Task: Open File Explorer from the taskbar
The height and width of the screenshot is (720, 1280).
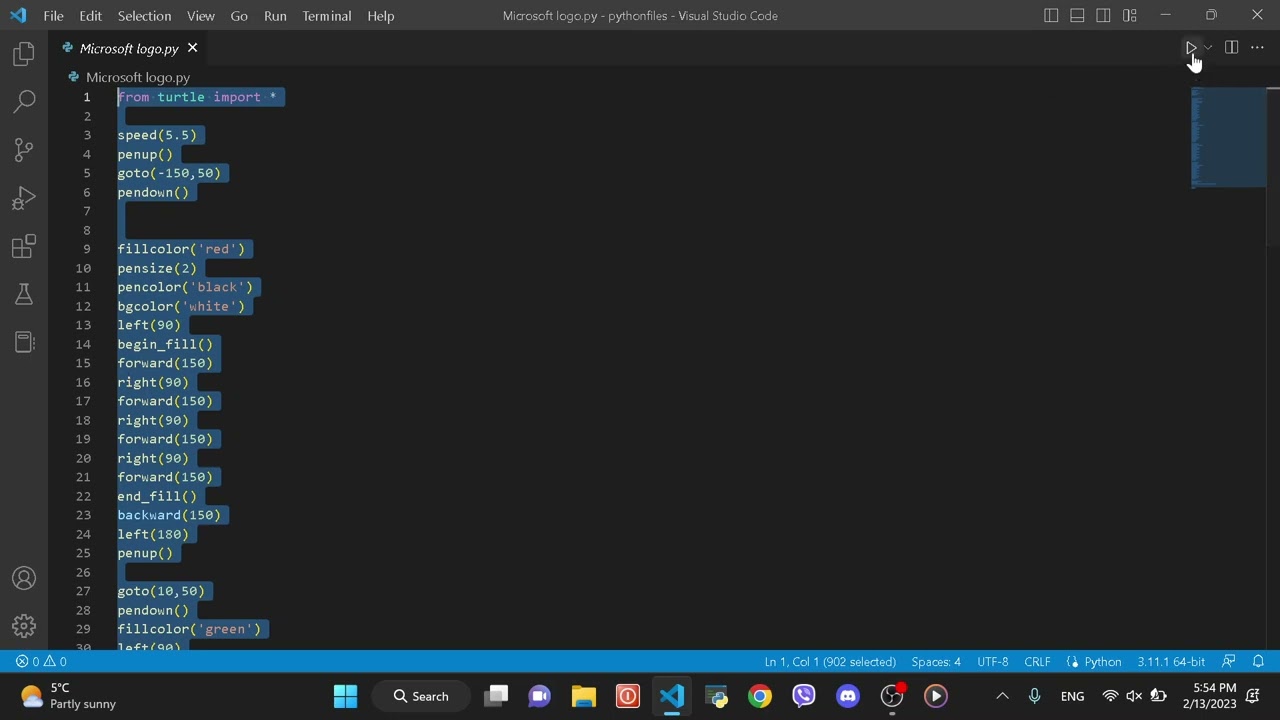Action: [x=584, y=696]
